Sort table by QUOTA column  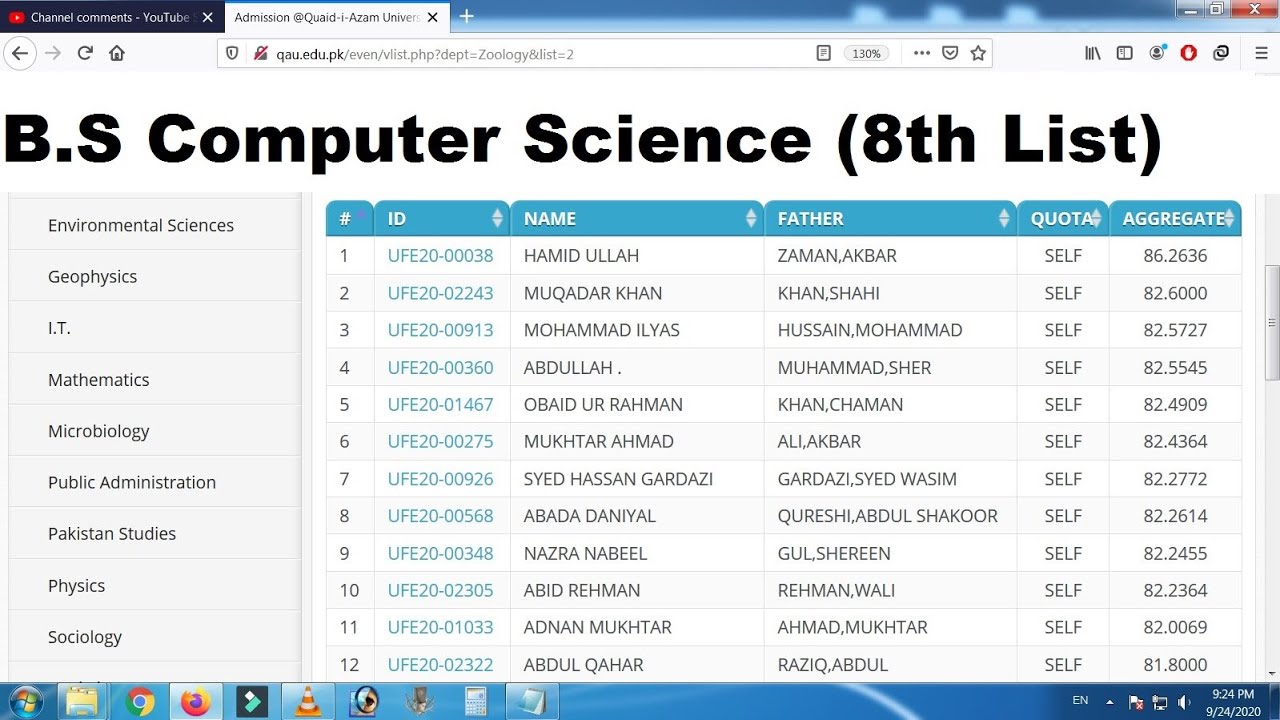(x=1063, y=218)
